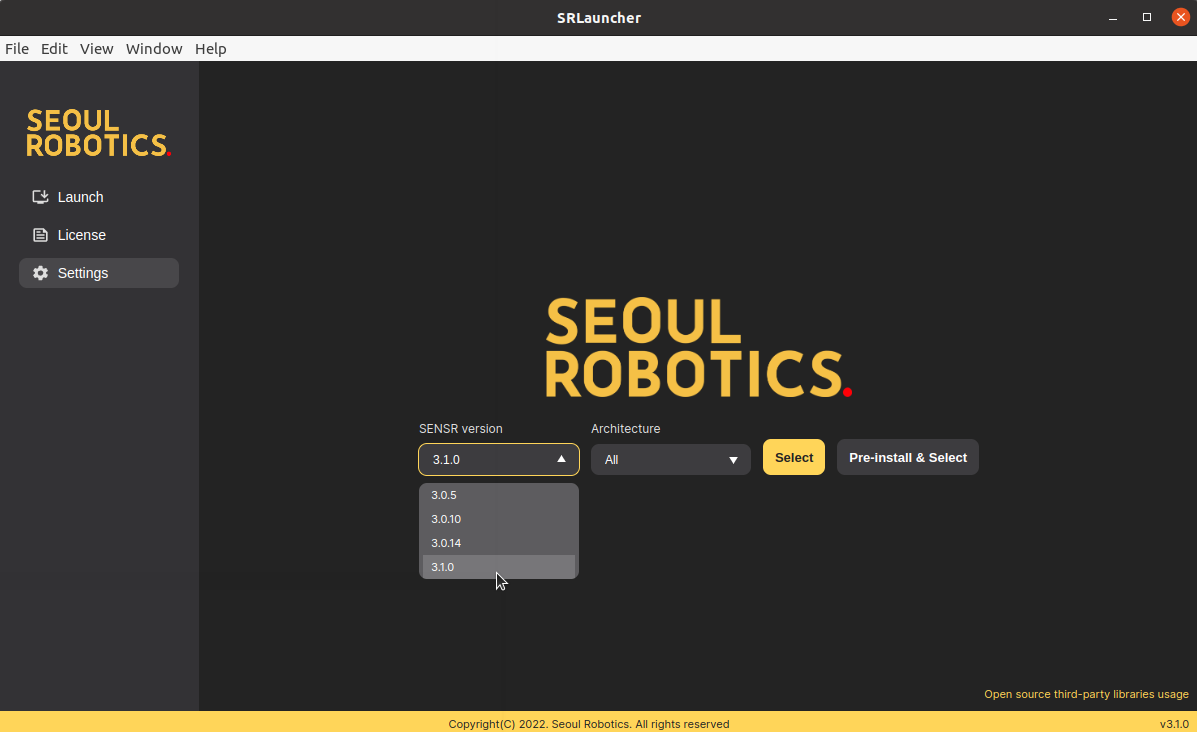Viewport: 1197px width, 732px height.
Task: Go to the Settings page
Action: tap(99, 273)
